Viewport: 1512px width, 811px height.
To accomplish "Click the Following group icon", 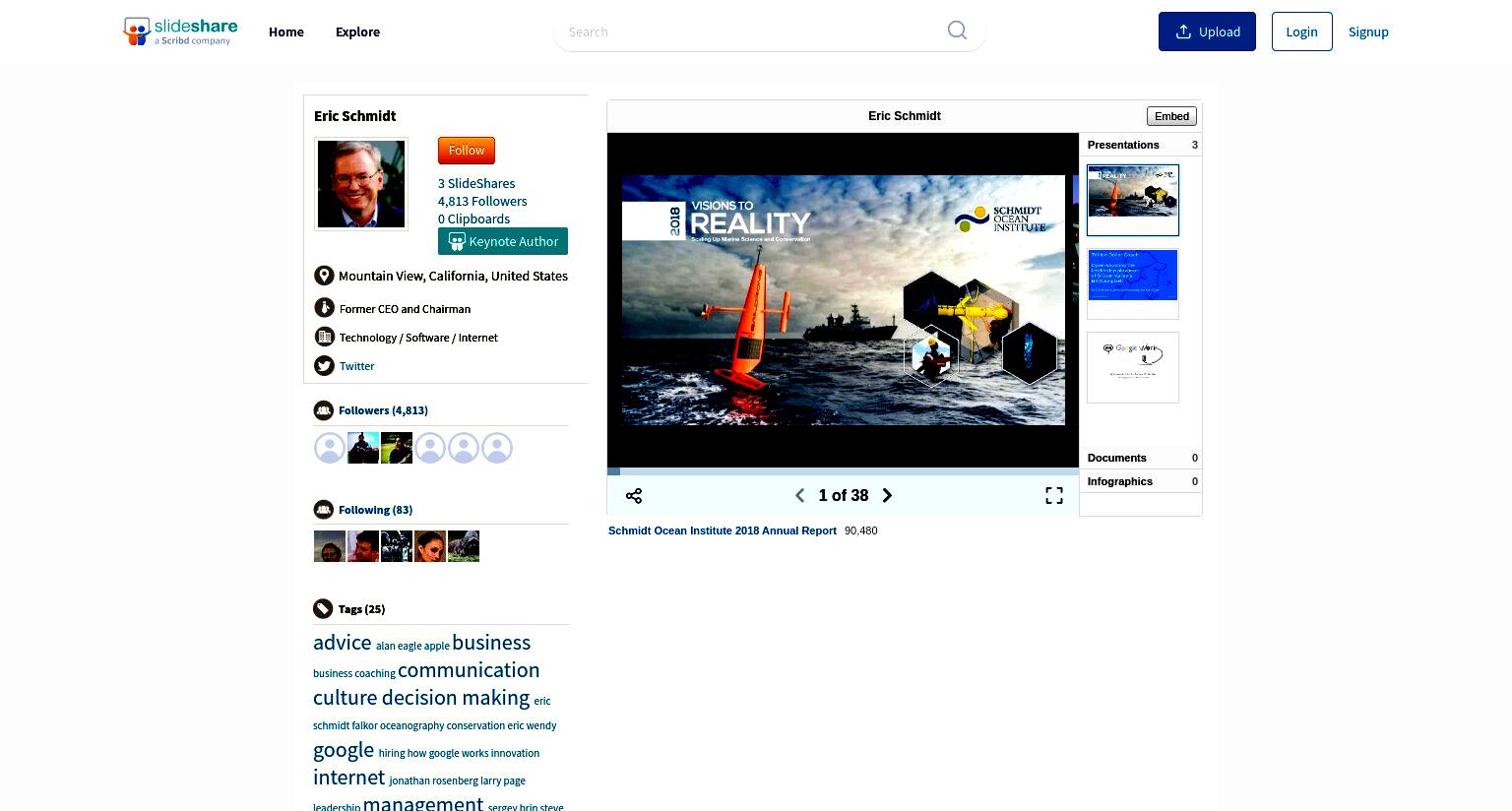I will (x=323, y=510).
